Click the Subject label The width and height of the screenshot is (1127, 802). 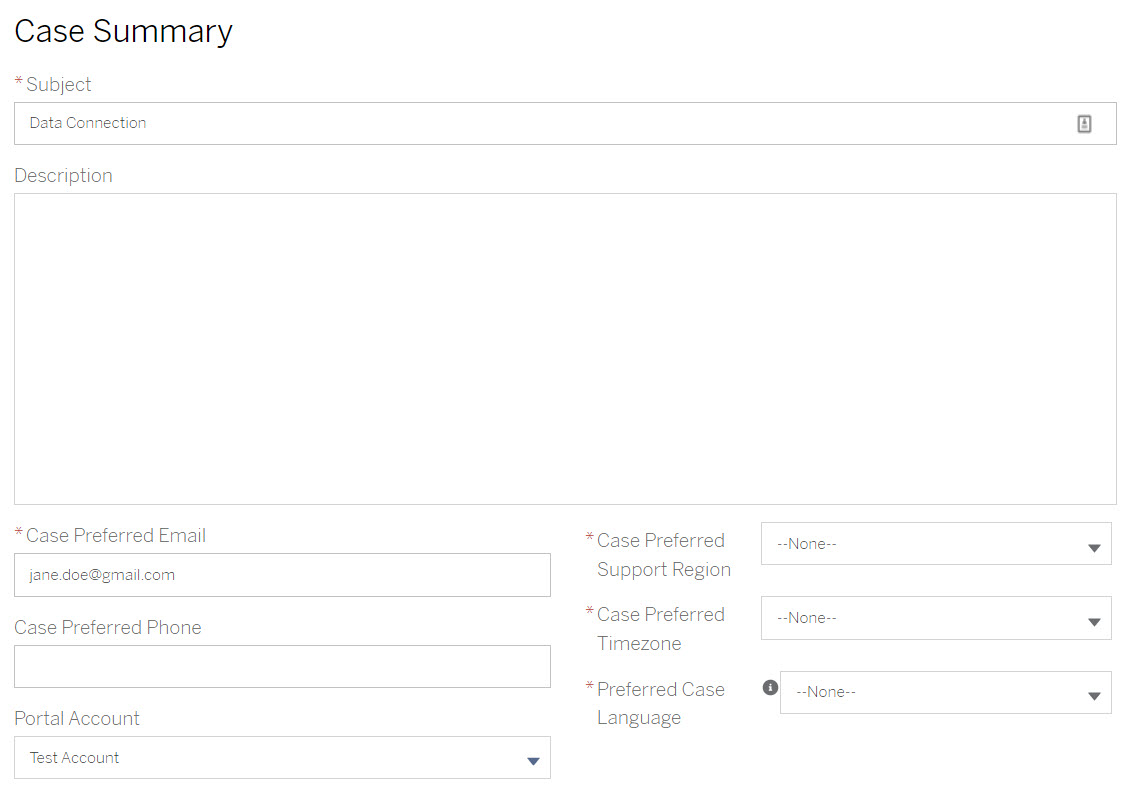pos(58,85)
